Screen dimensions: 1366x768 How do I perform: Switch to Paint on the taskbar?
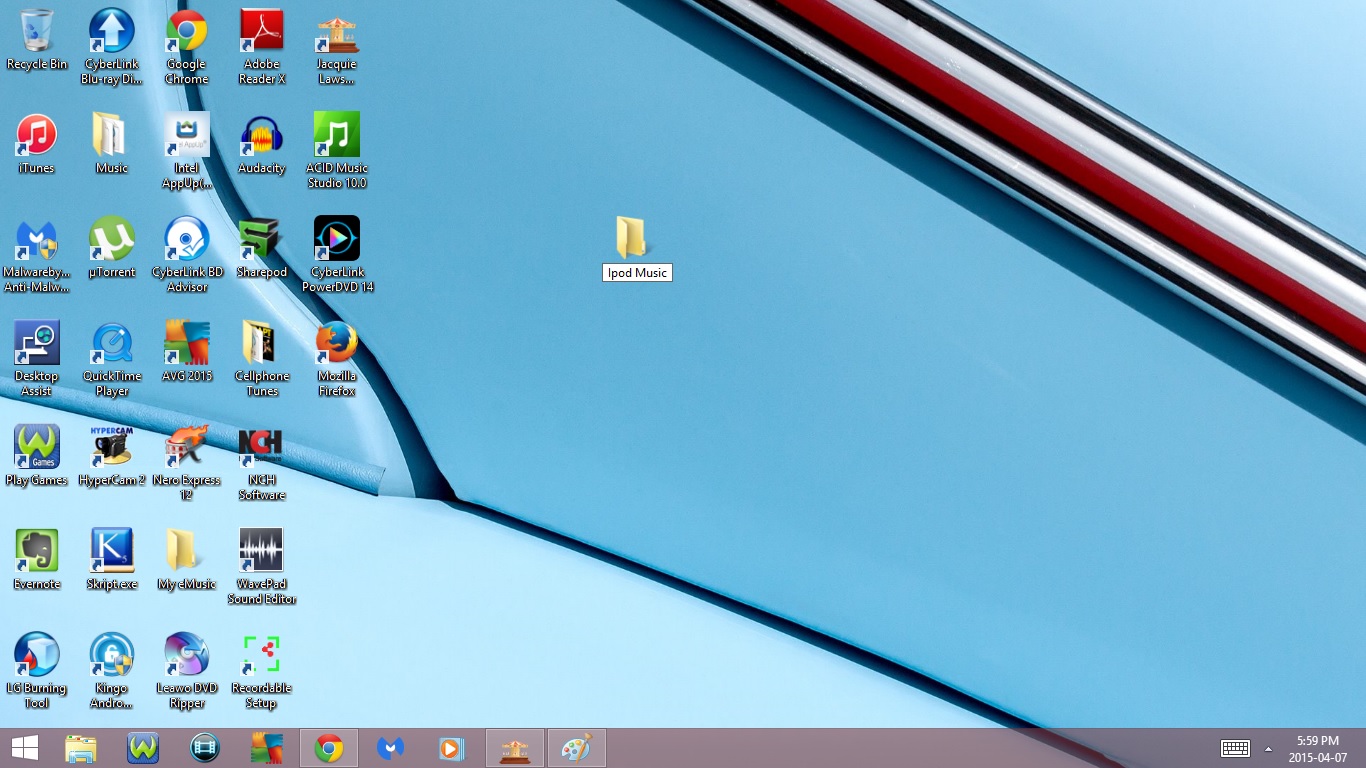577,748
